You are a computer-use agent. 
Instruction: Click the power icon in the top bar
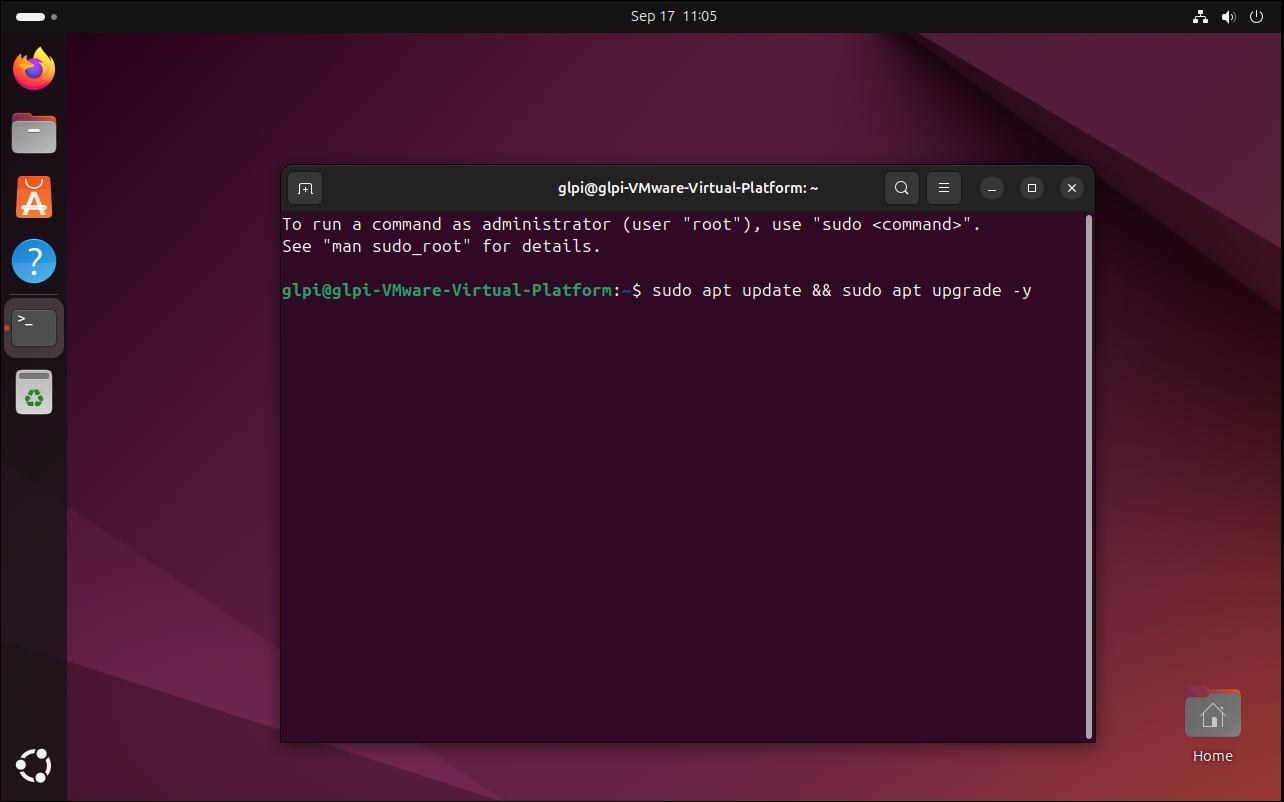(1256, 16)
